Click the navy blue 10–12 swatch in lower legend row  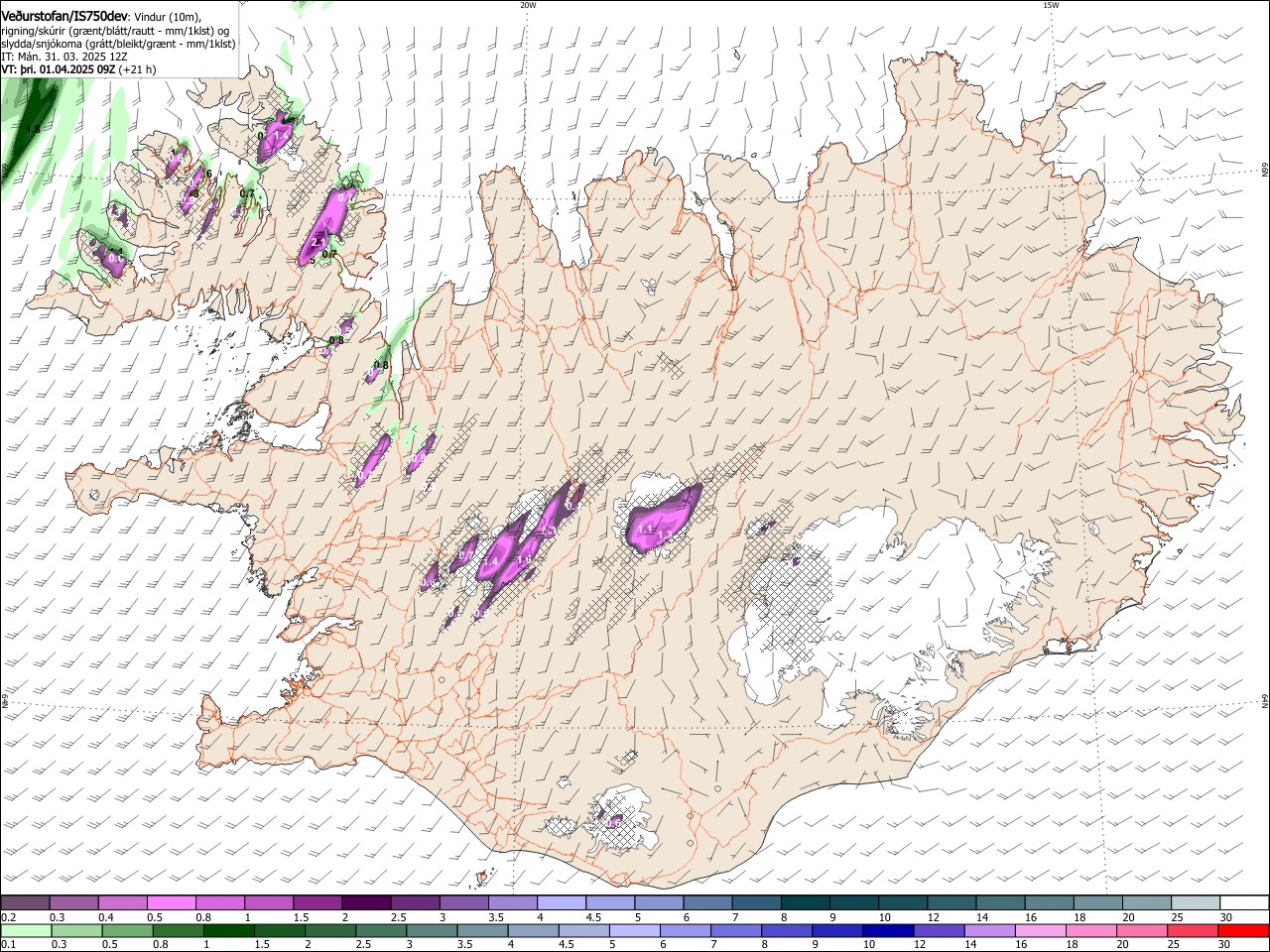pos(887,931)
